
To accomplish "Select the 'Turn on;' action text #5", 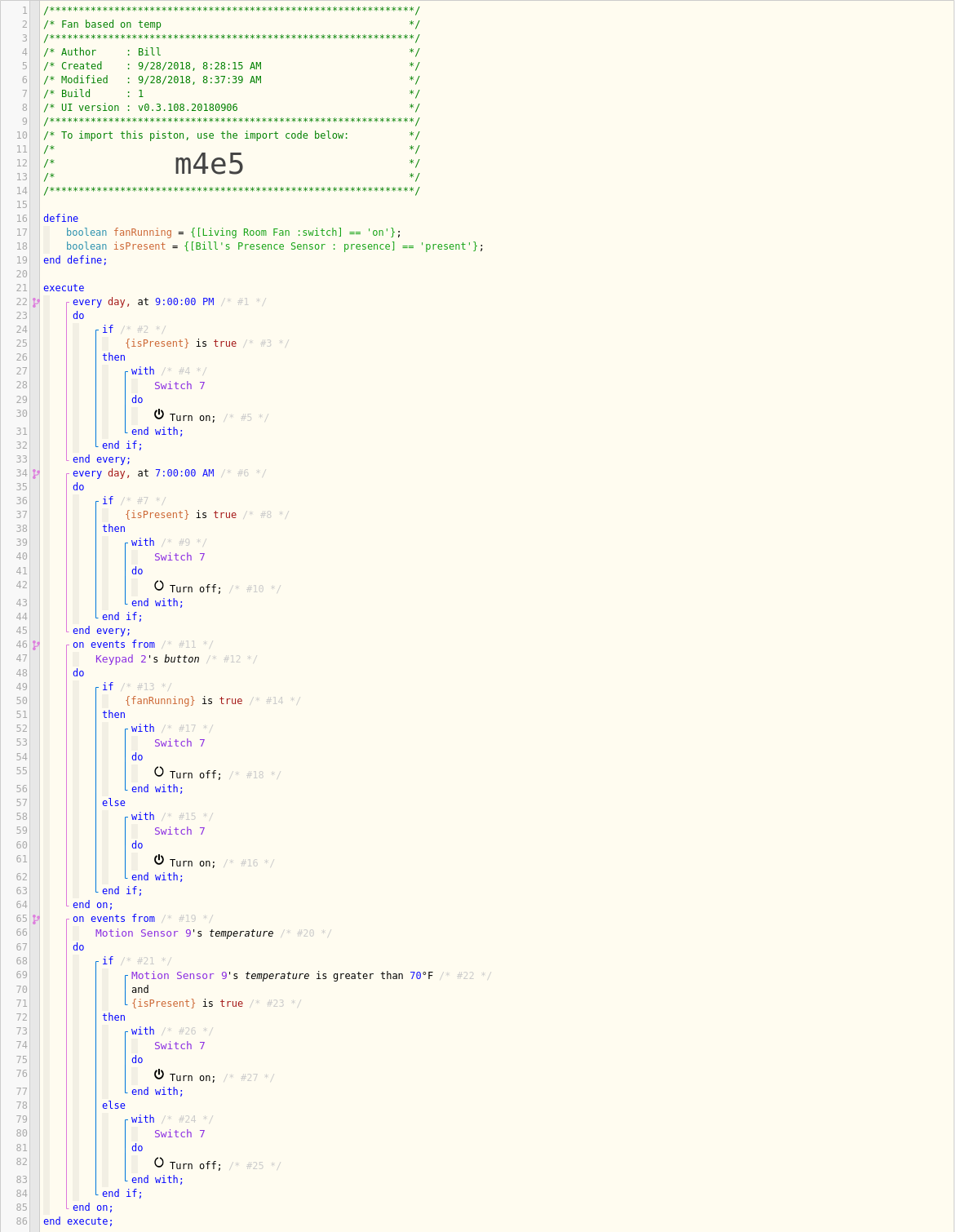I will 193,418.
